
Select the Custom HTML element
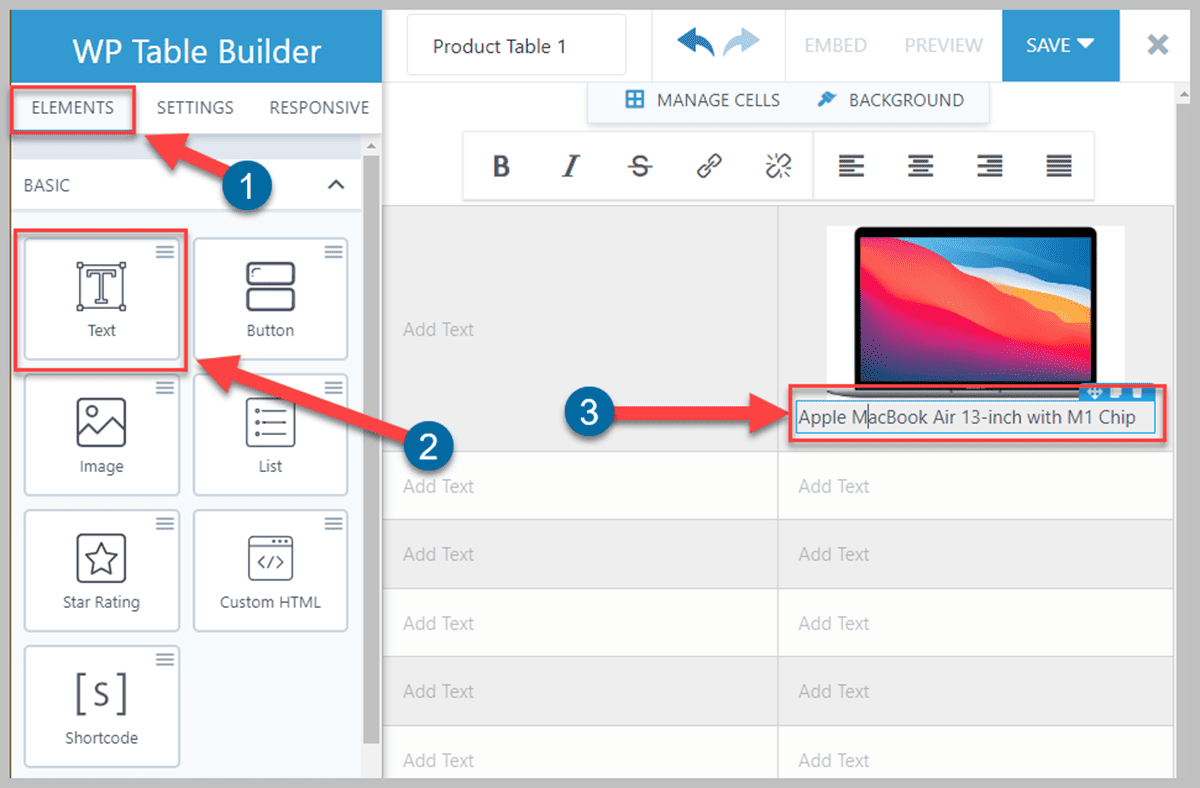click(x=271, y=570)
